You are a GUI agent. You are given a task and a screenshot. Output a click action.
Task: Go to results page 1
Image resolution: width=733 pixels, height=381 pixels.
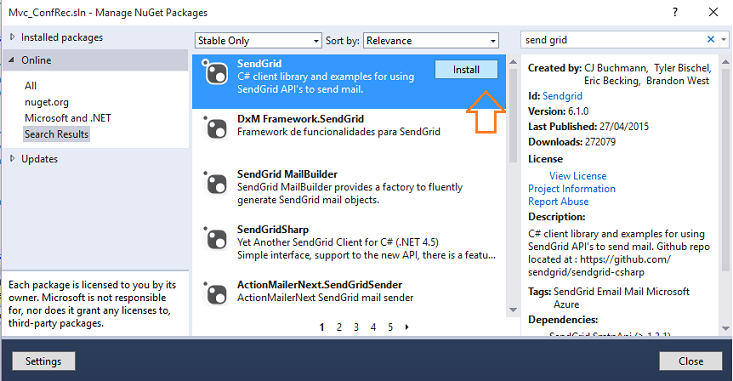[x=322, y=327]
